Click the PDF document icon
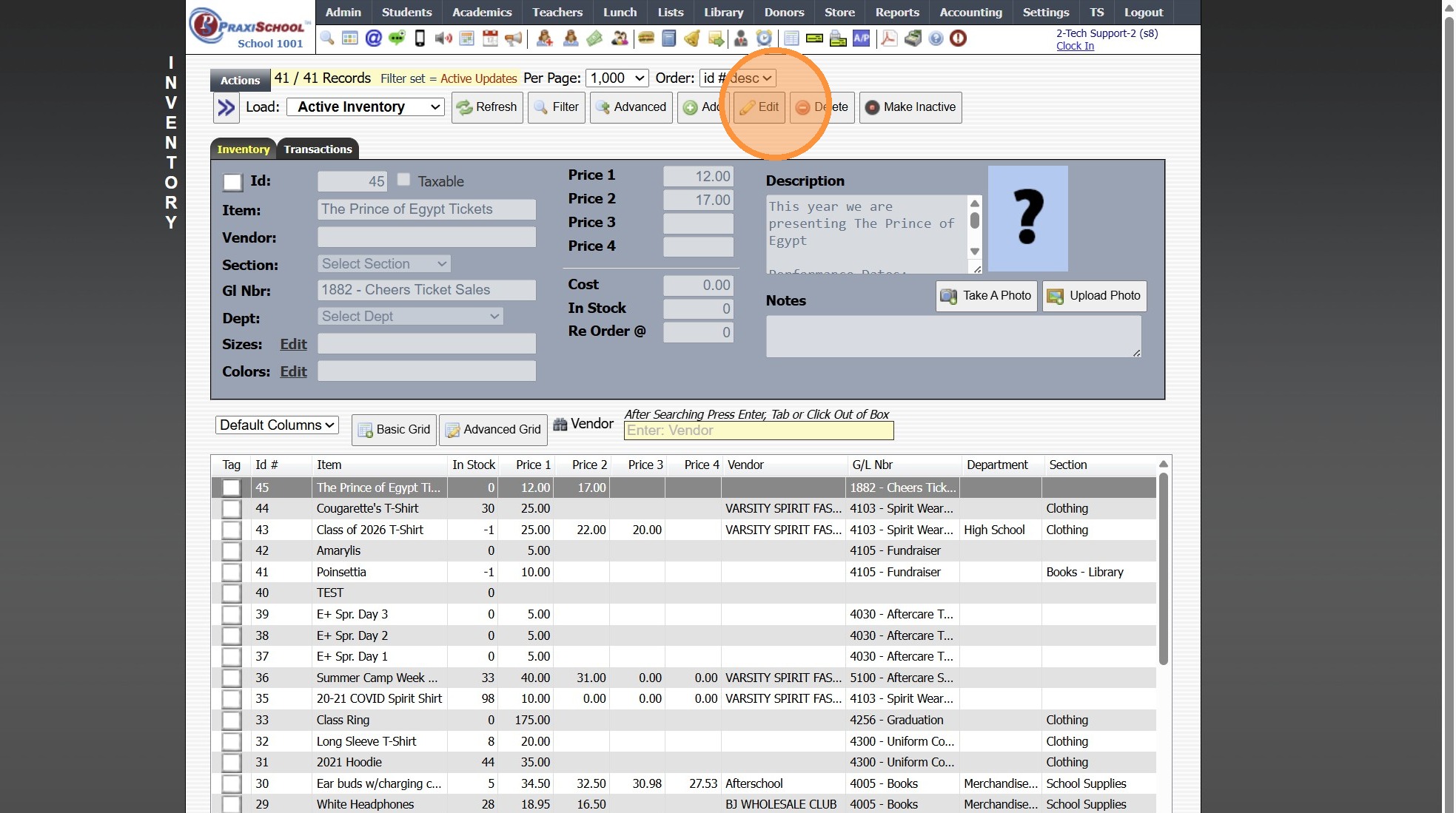The width and height of the screenshot is (1456, 813). 889,38
